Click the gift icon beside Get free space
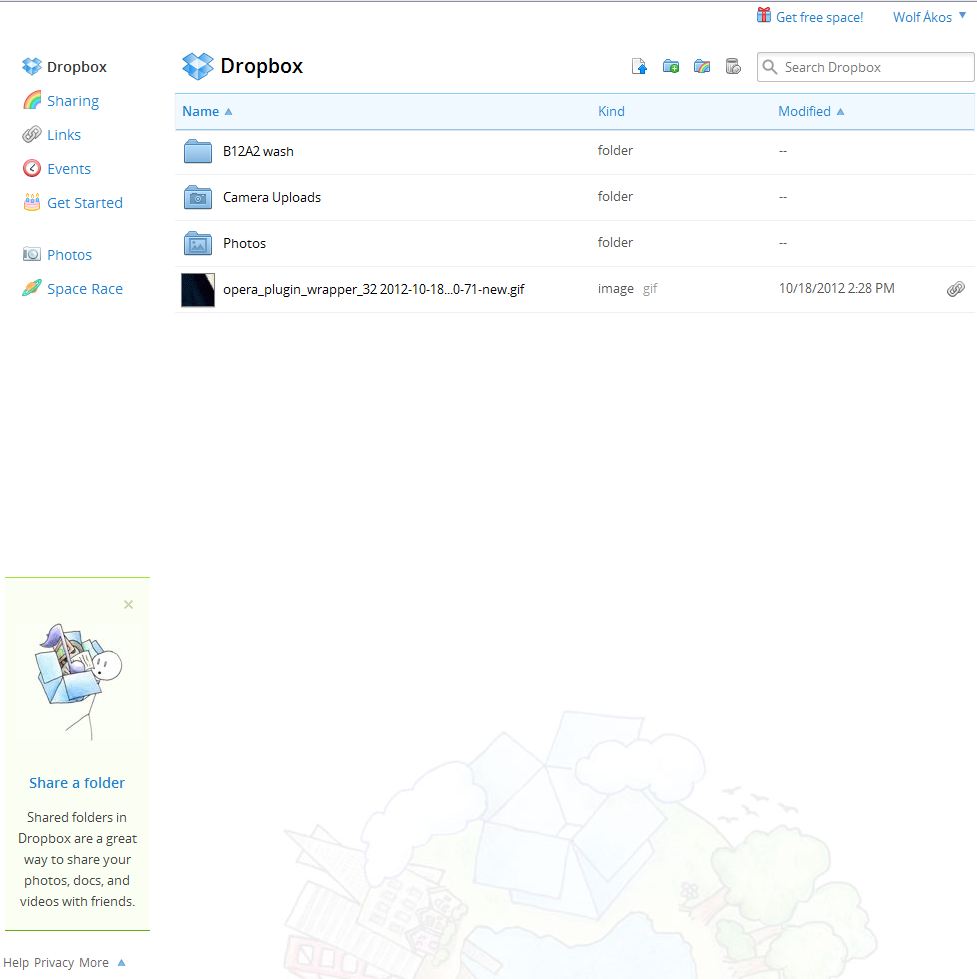The image size is (977, 979). click(x=763, y=15)
